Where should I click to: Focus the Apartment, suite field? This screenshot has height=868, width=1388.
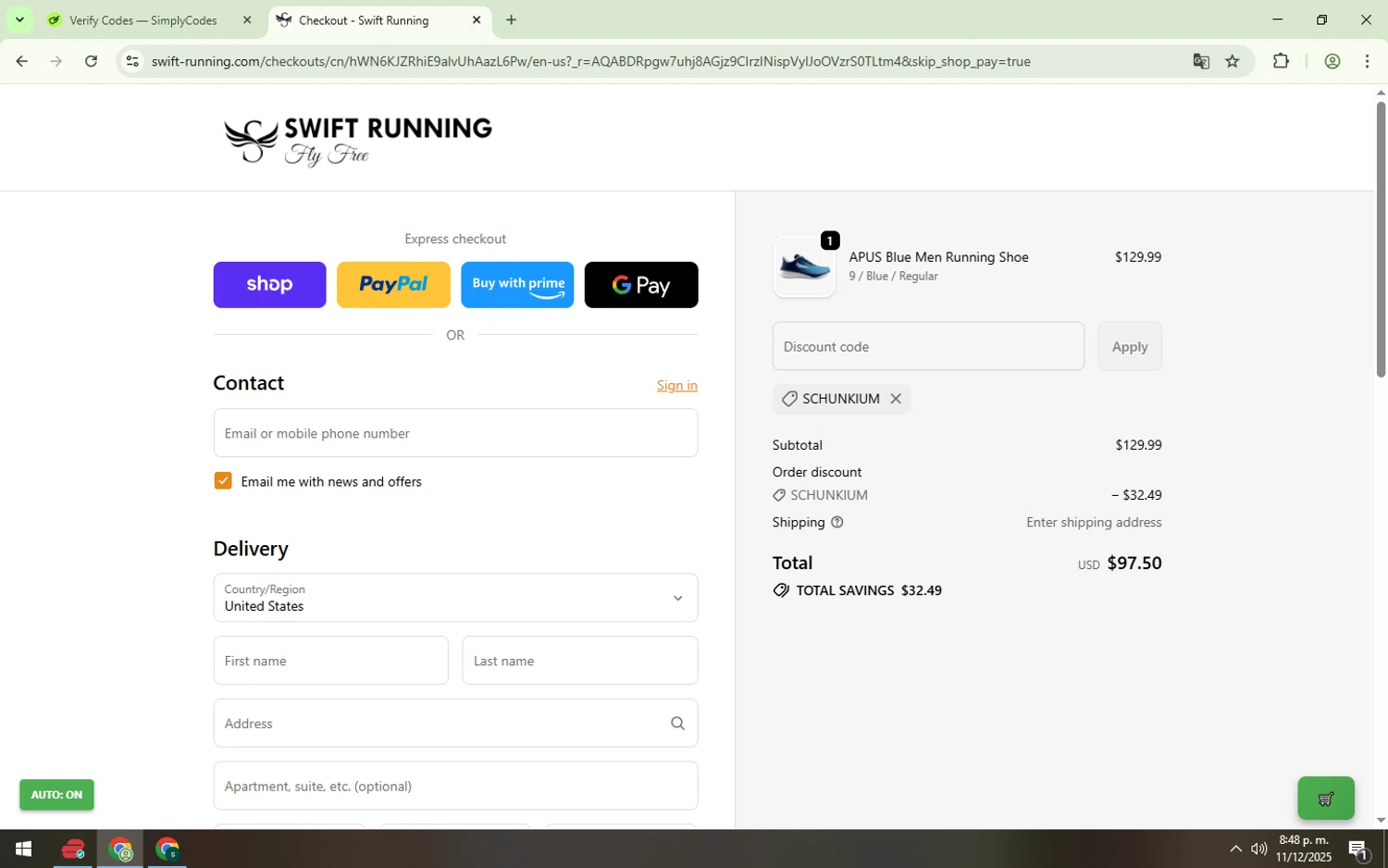455,786
